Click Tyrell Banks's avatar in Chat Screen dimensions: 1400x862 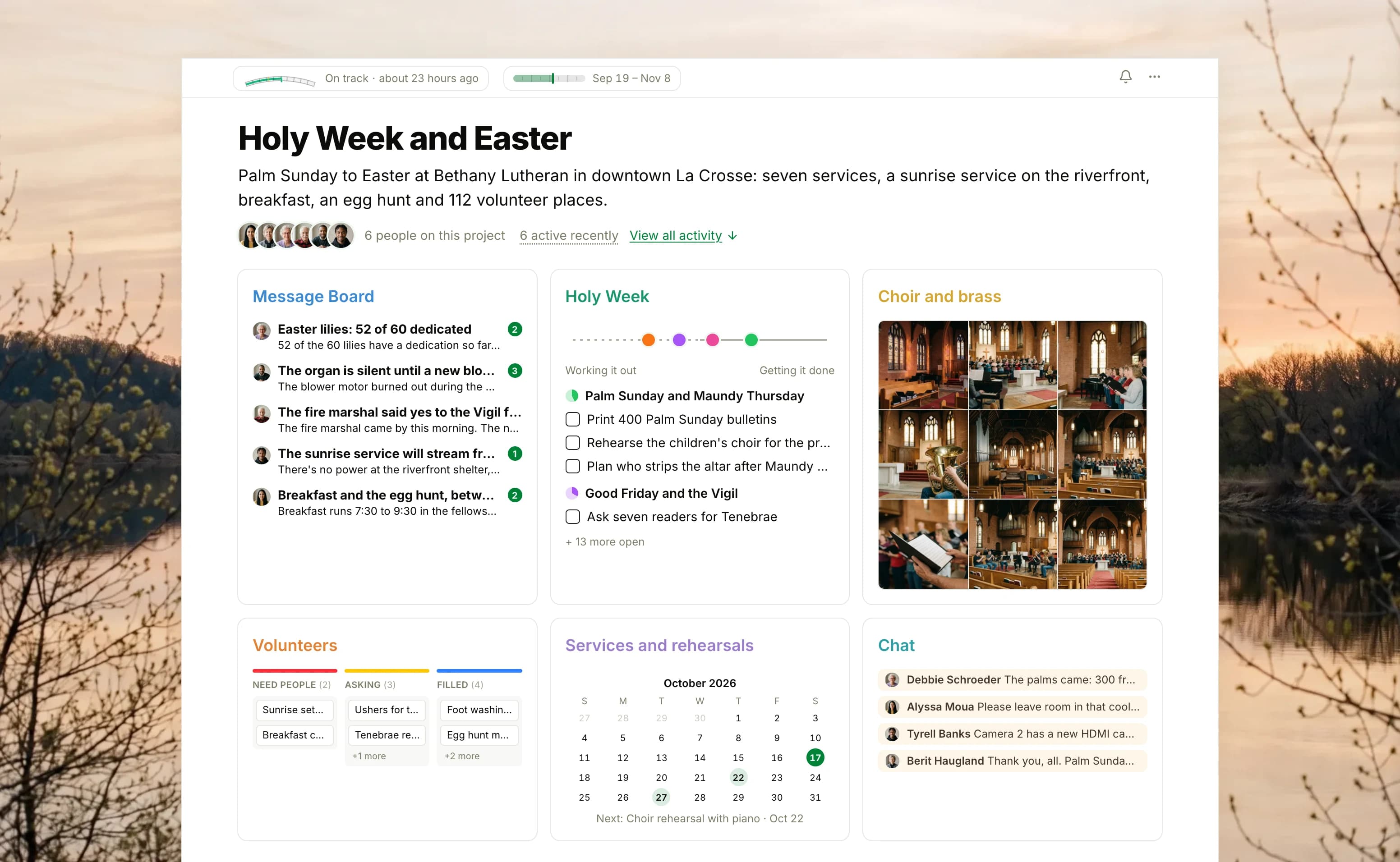pyautogui.click(x=892, y=734)
